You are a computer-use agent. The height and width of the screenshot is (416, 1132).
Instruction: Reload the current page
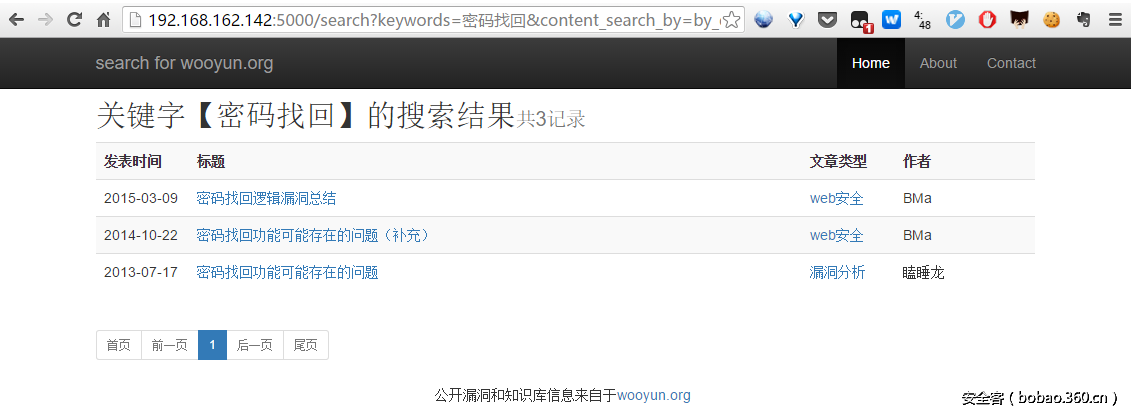pos(74,20)
